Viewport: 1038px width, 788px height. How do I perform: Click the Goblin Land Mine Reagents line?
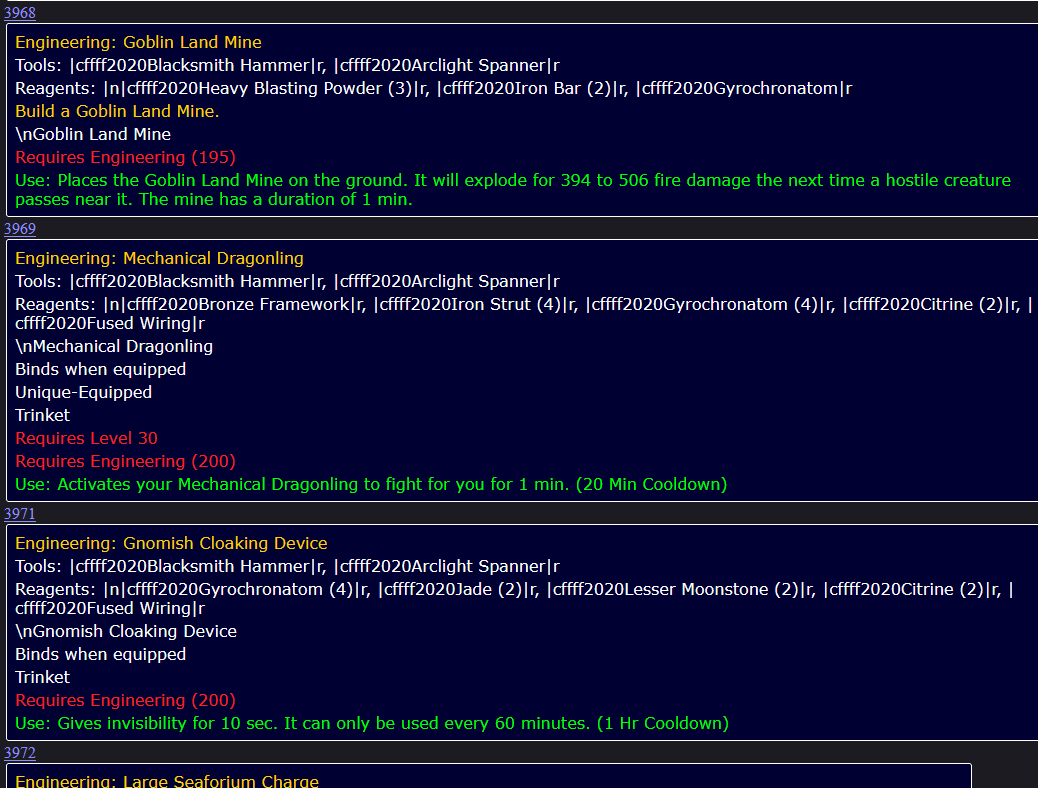point(434,89)
